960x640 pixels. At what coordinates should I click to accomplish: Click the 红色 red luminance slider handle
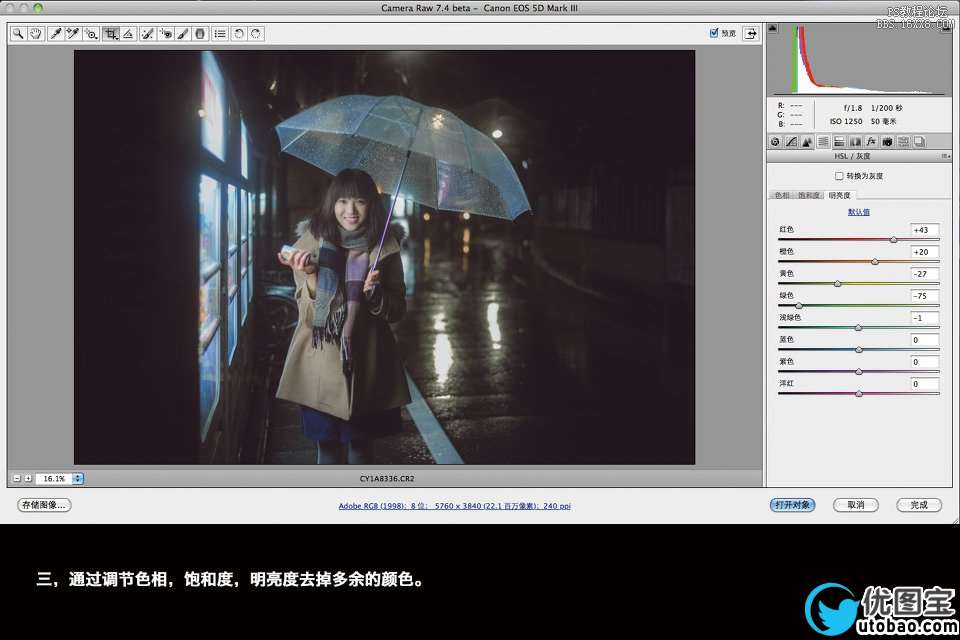[x=893, y=240]
